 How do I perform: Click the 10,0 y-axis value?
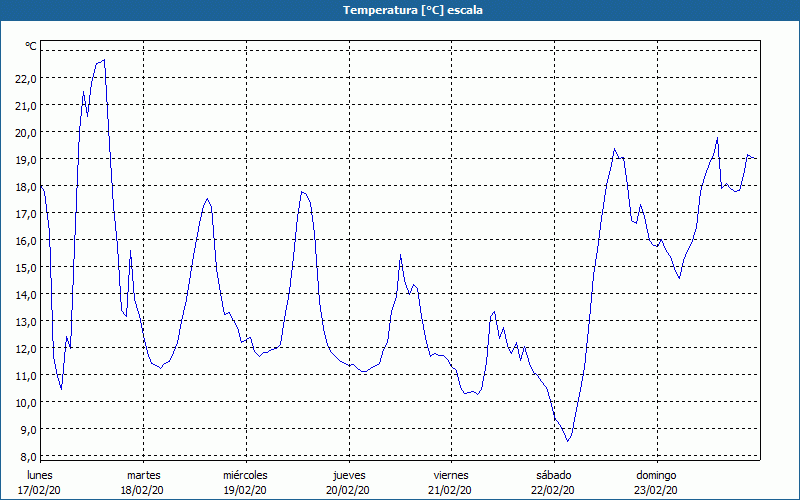(x=27, y=403)
